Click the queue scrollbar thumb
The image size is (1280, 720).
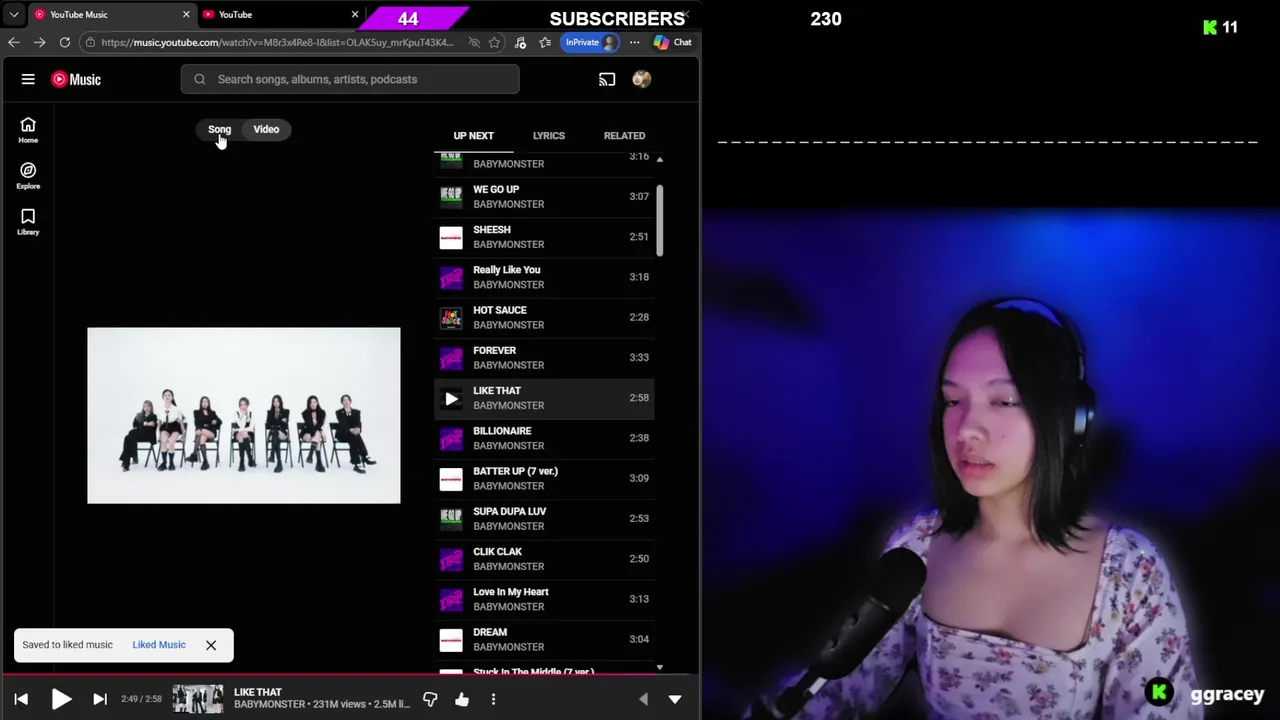660,220
